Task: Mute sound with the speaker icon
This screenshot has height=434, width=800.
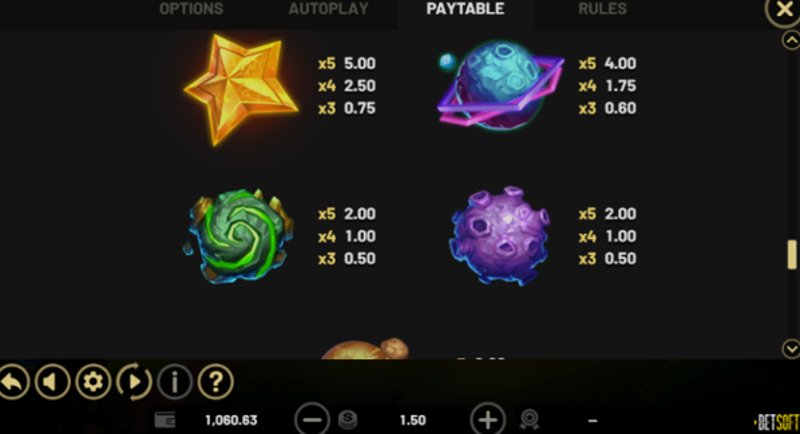Action: tap(53, 381)
